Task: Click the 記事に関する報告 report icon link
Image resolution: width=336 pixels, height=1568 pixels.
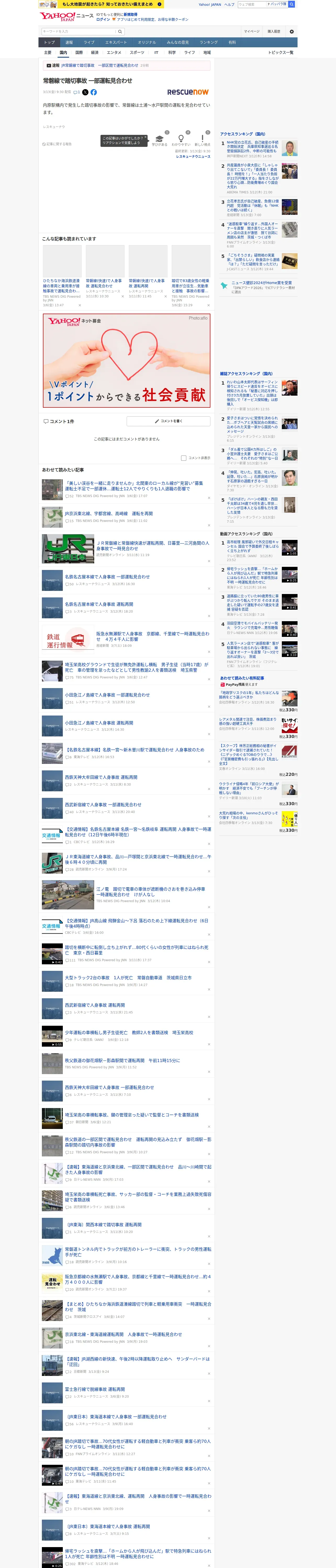Action: [x=57, y=144]
